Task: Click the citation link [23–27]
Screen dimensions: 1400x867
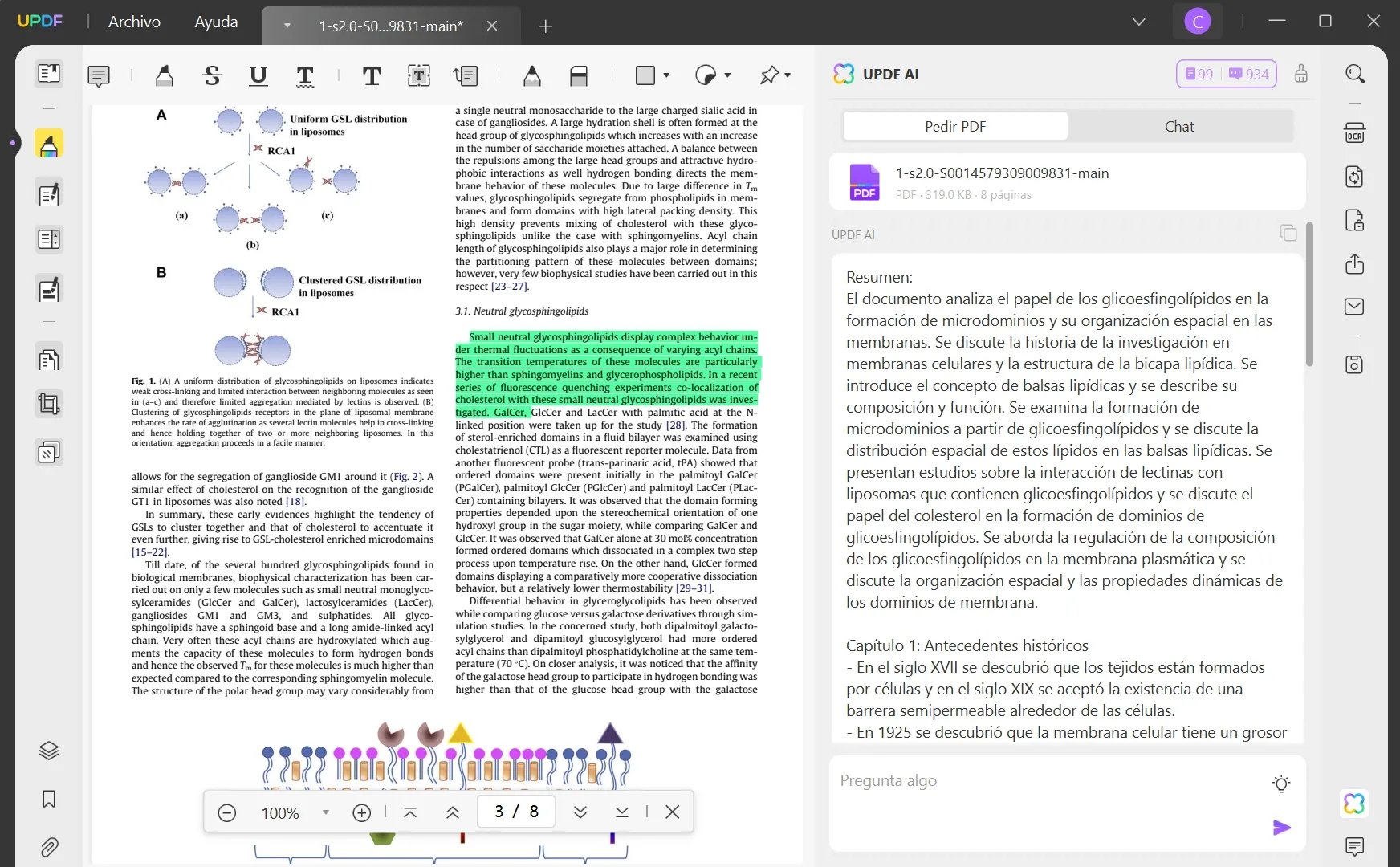Action: pyautogui.click(x=510, y=287)
